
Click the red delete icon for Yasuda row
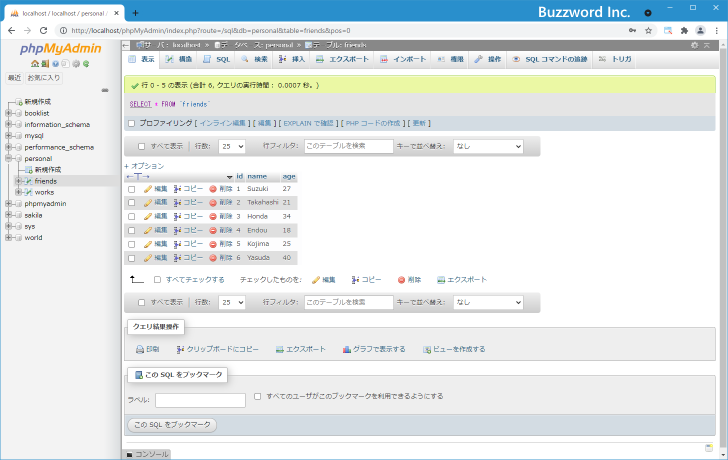[213, 258]
